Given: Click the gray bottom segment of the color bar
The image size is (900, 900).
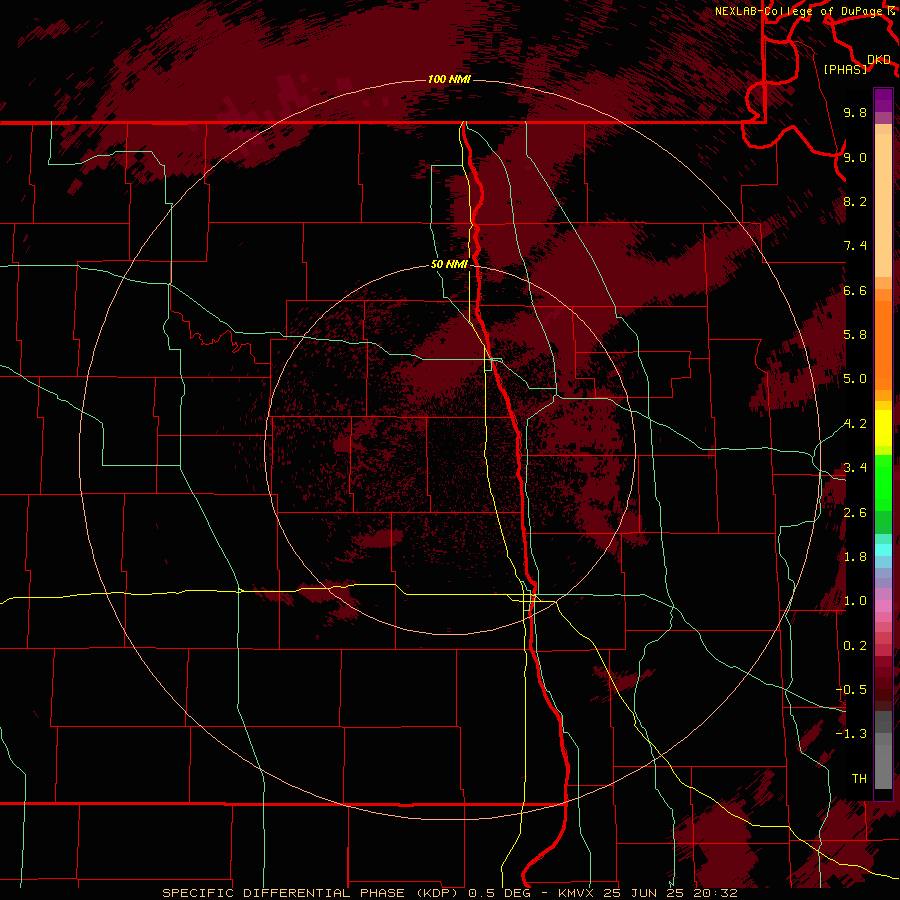Looking at the screenshot, I should pos(883,766).
